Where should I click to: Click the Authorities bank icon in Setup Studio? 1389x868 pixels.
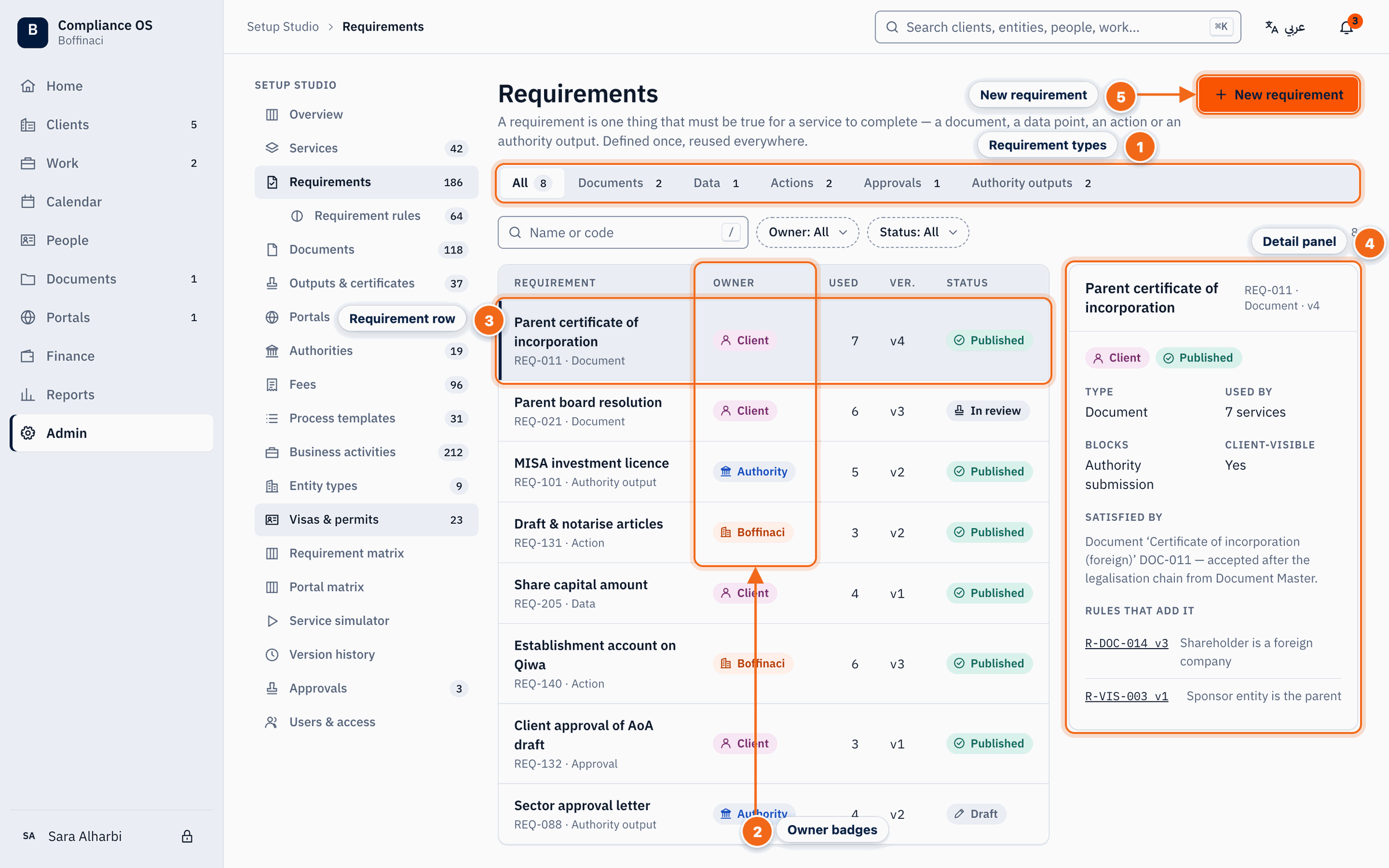point(272,351)
